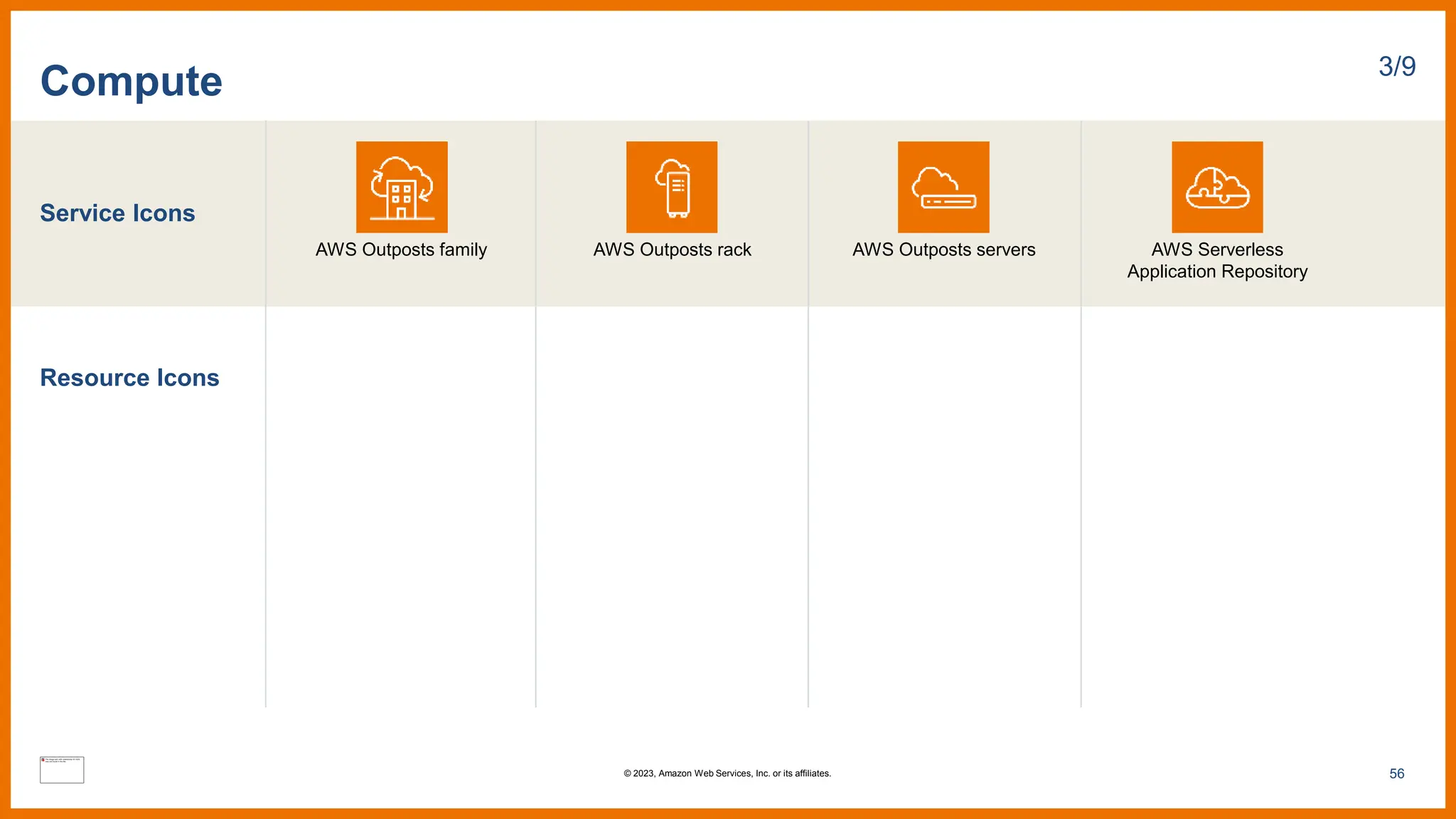
Task: Click the 'Service Icons' heading
Action: point(117,213)
